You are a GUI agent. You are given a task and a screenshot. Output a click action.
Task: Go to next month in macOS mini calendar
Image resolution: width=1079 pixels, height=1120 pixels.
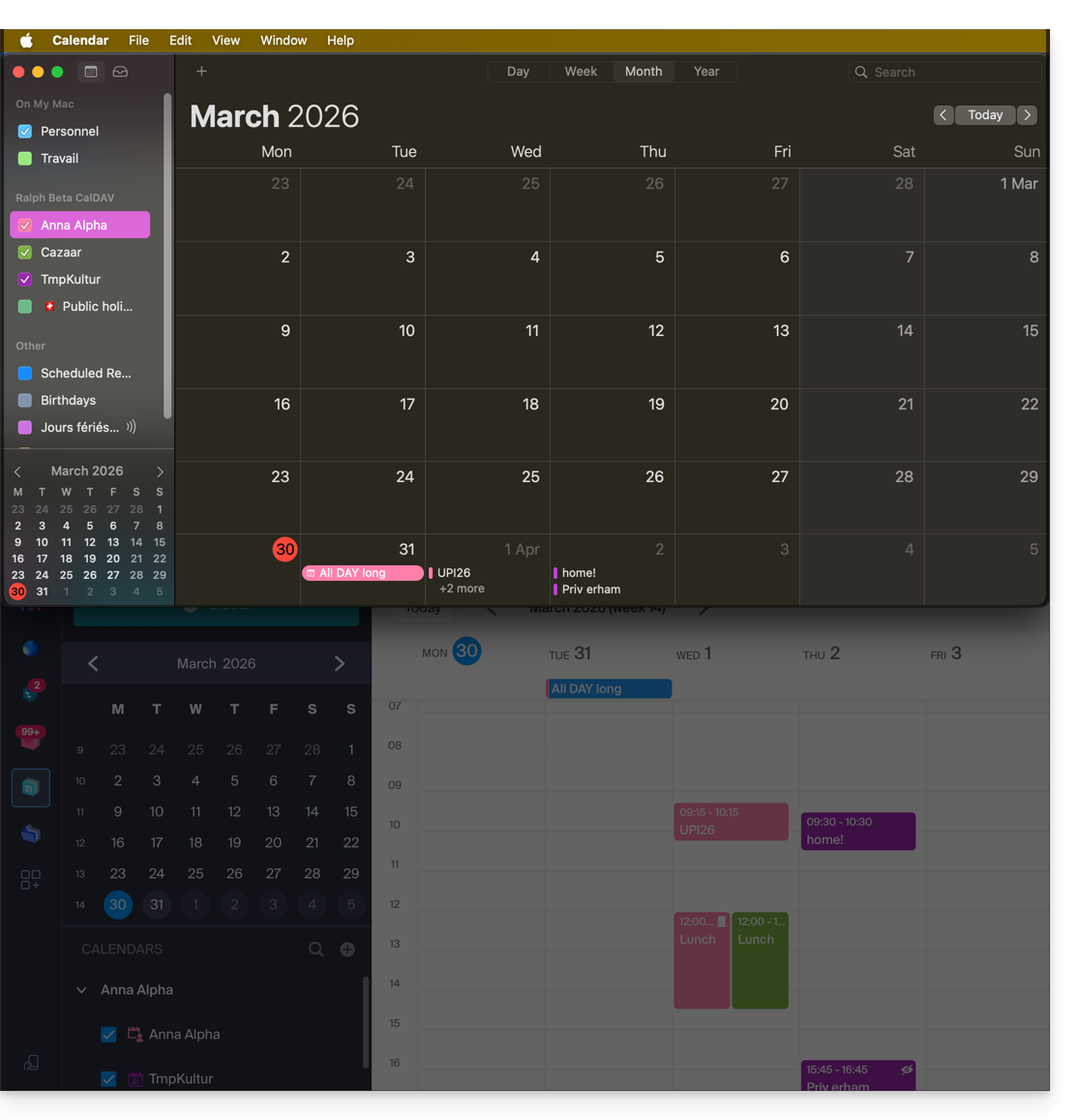click(160, 471)
